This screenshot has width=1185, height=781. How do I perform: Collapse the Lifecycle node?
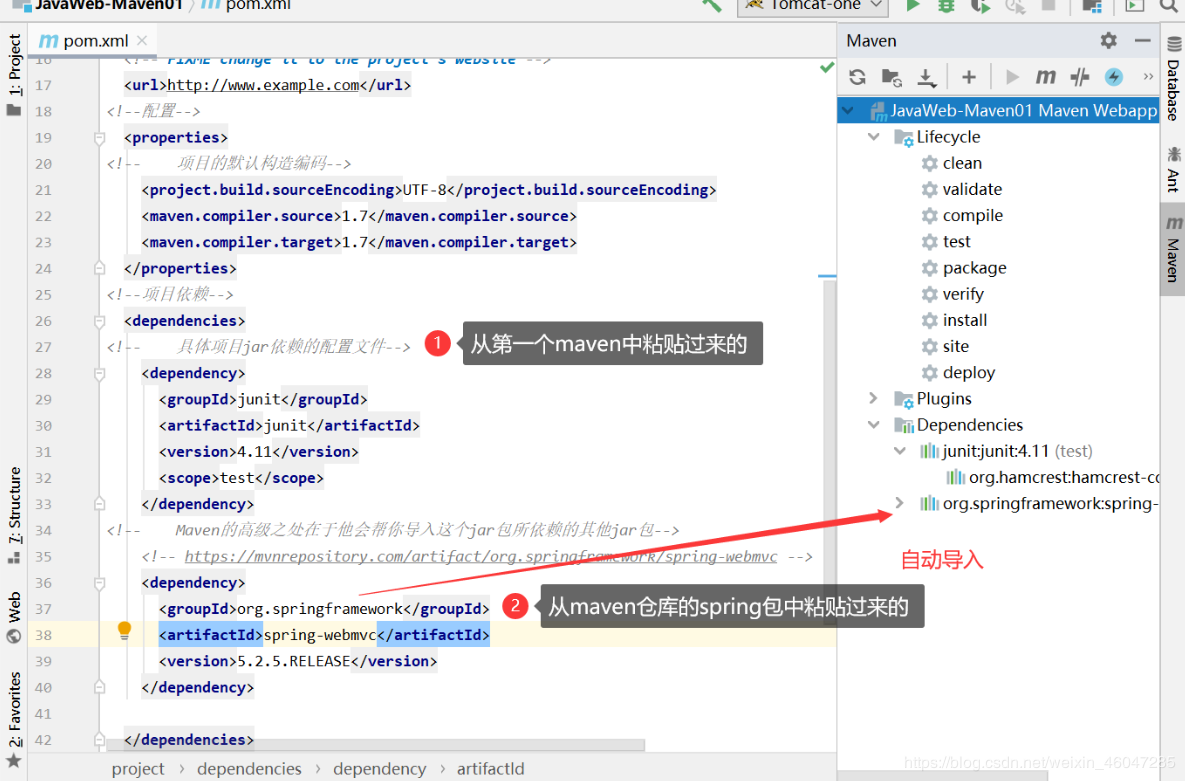(x=874, y=137)
